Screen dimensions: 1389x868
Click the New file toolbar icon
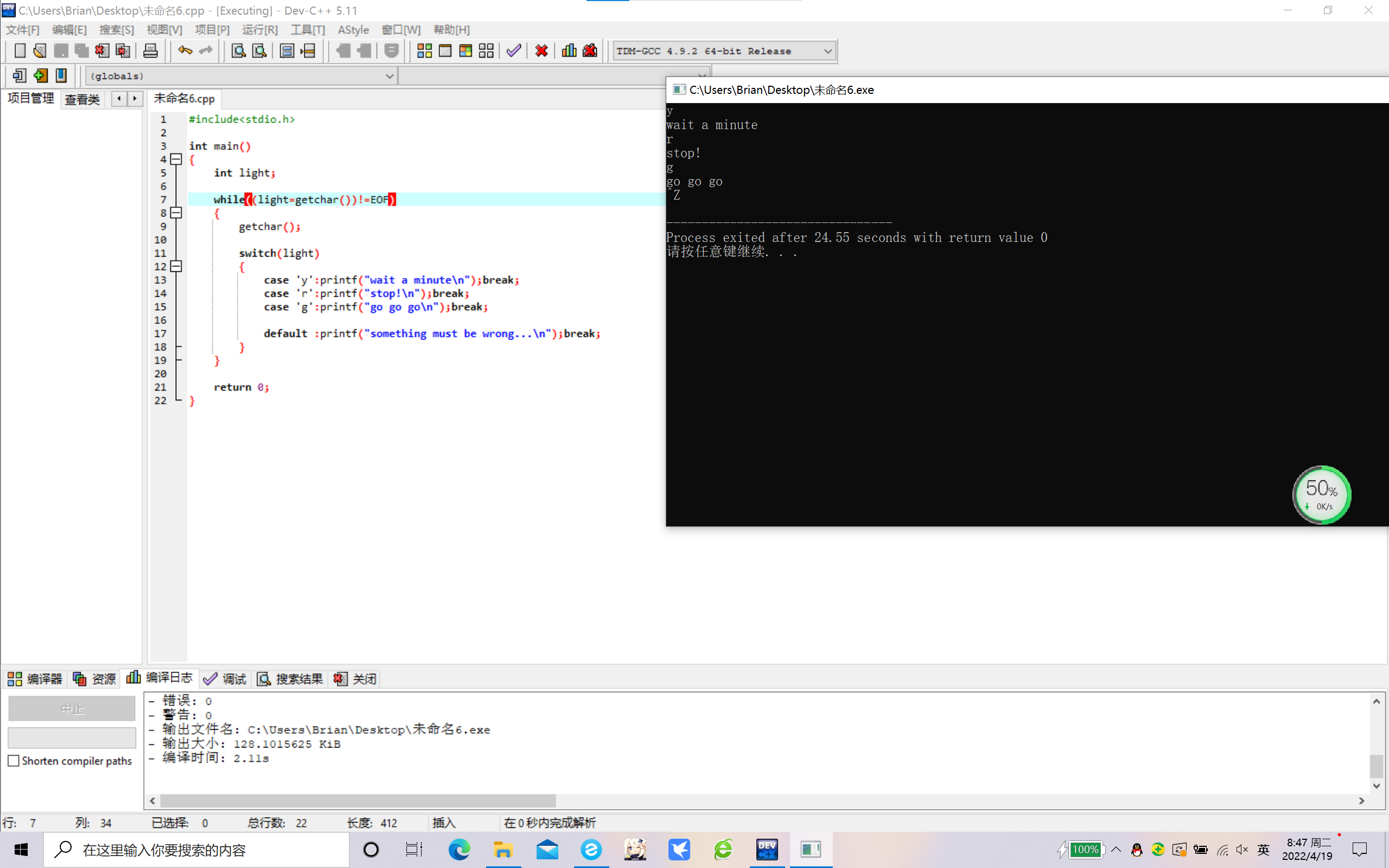click(x=20, y=51)
